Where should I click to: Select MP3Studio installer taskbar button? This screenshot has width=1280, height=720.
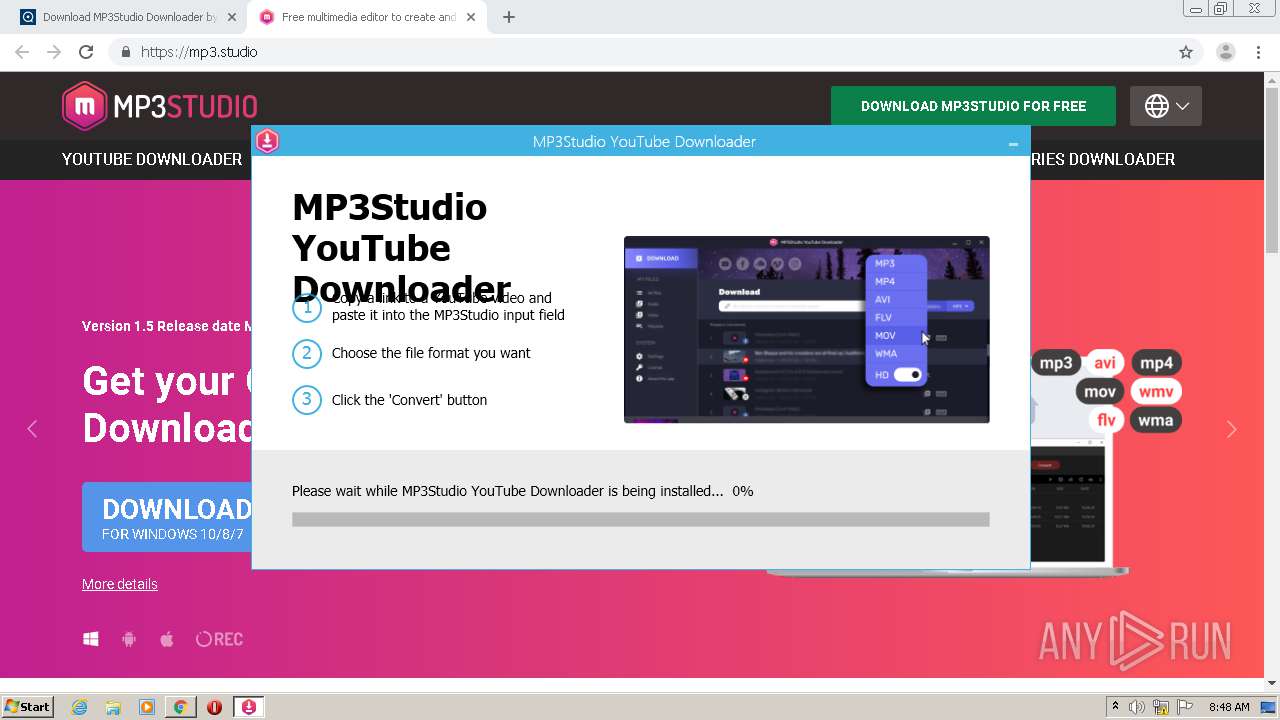[249, 707]
